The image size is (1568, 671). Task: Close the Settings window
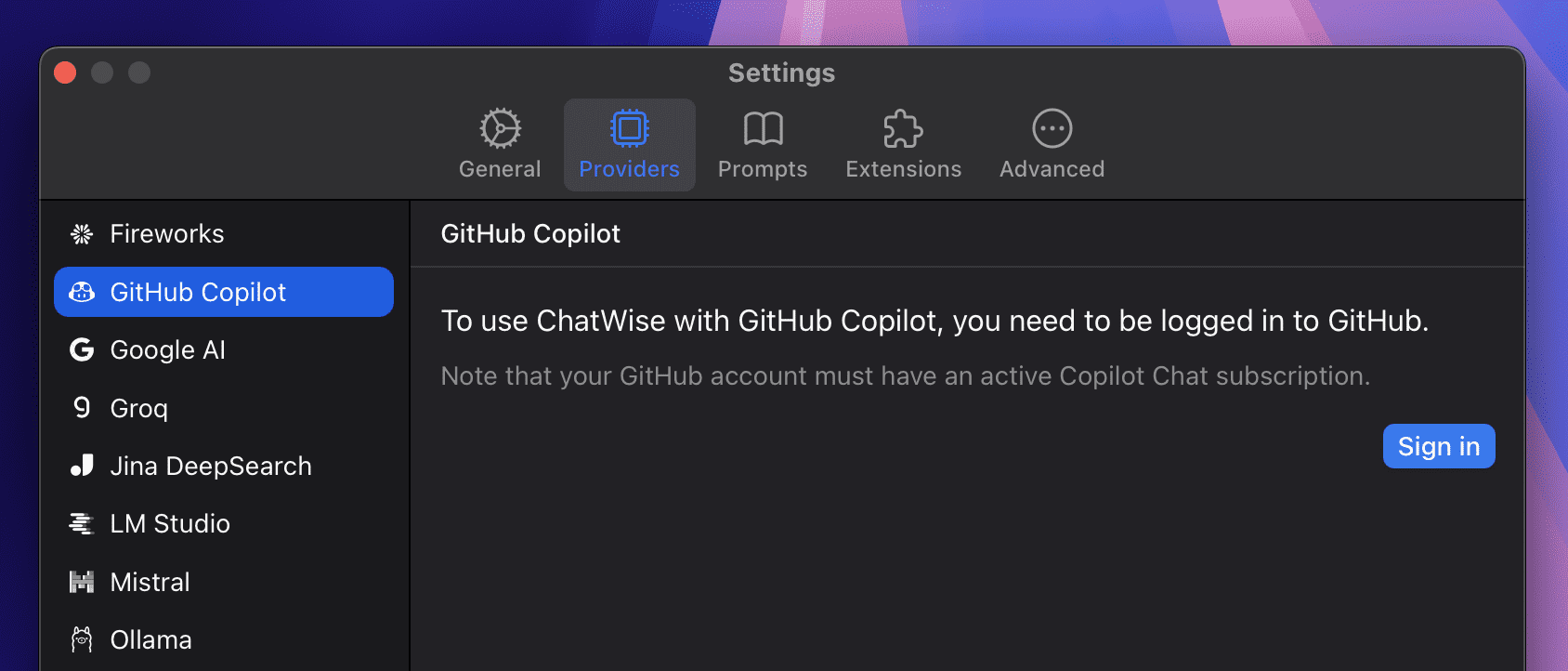click(65, 72)
